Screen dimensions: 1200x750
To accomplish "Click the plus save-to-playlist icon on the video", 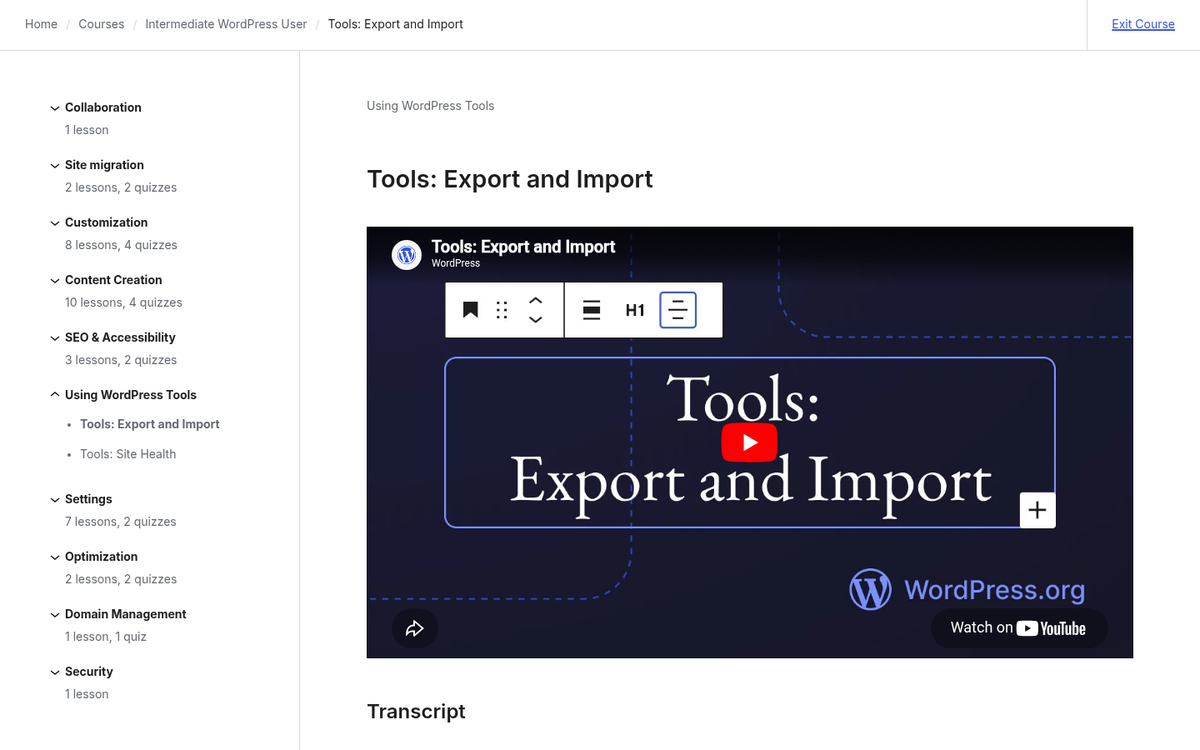I will coord(1037,510).
